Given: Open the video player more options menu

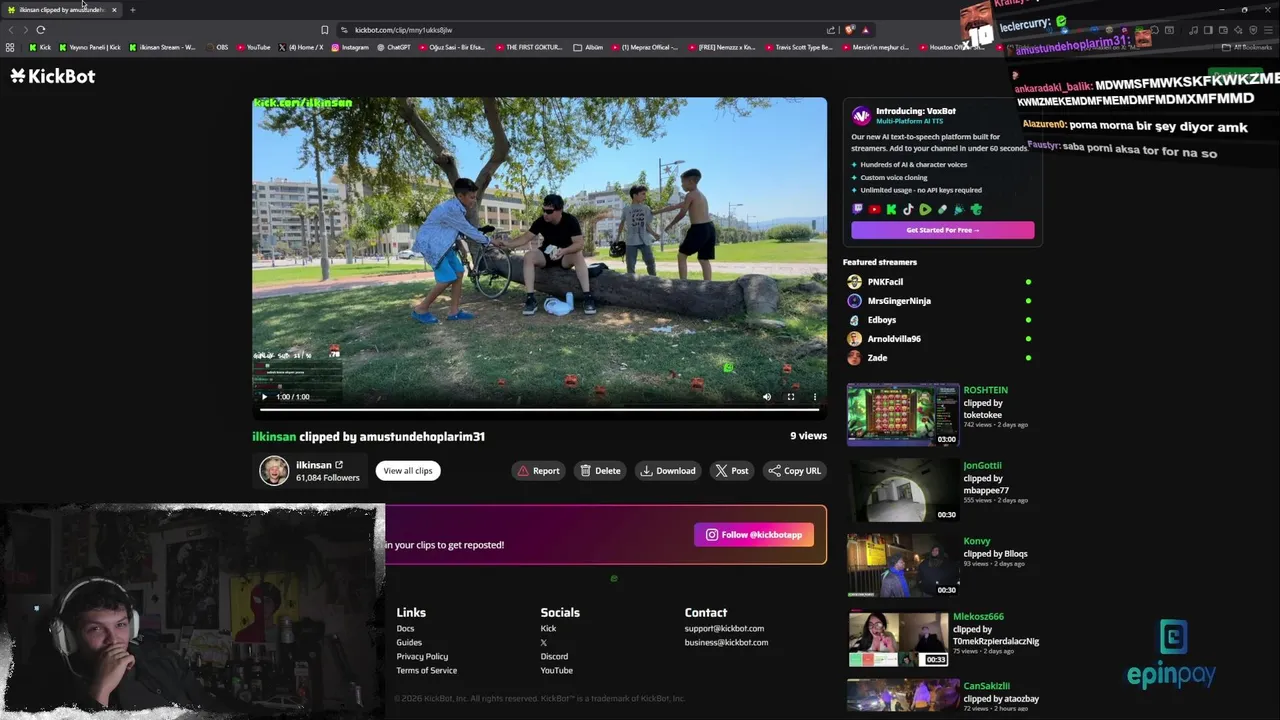Looking at the screenshot, I should click(814, 397).
